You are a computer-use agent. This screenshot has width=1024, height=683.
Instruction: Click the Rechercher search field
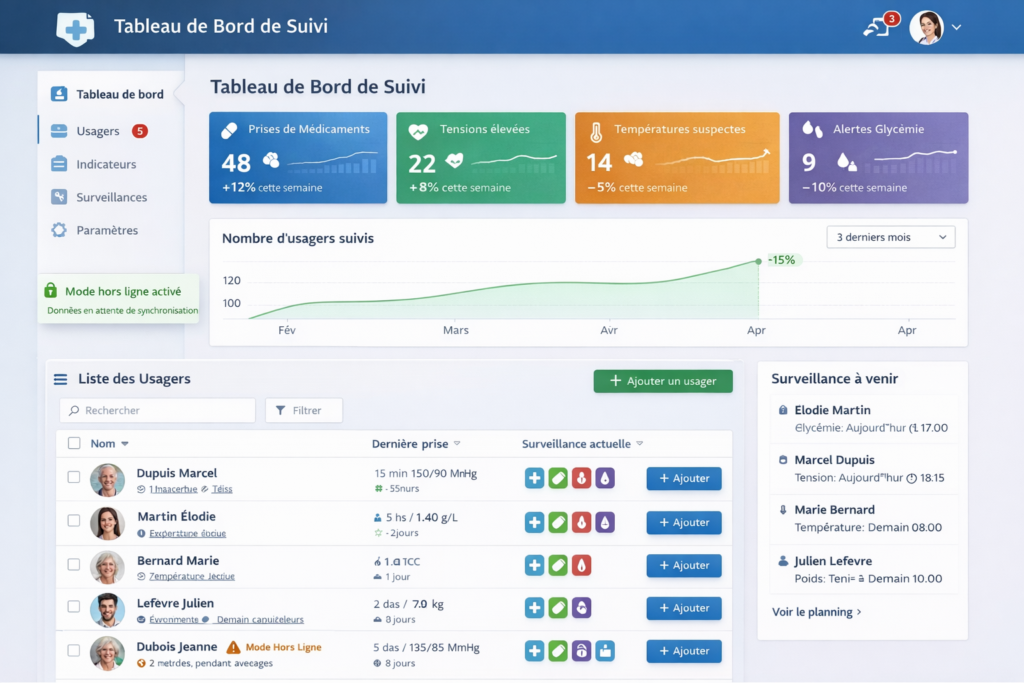[x=157, y=410]
